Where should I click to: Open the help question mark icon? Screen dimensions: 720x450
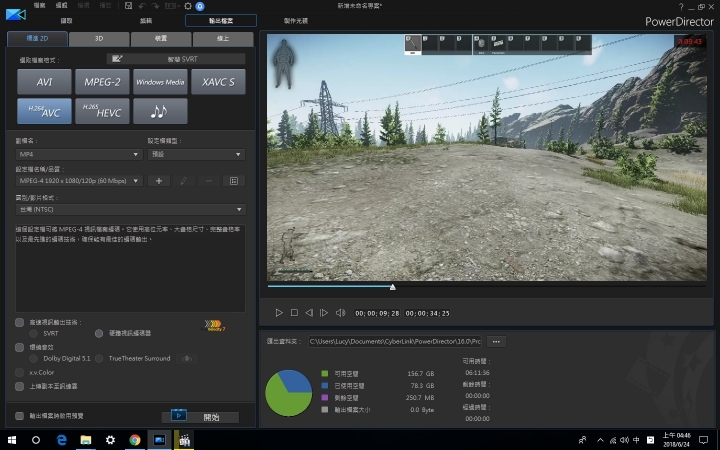681,7
